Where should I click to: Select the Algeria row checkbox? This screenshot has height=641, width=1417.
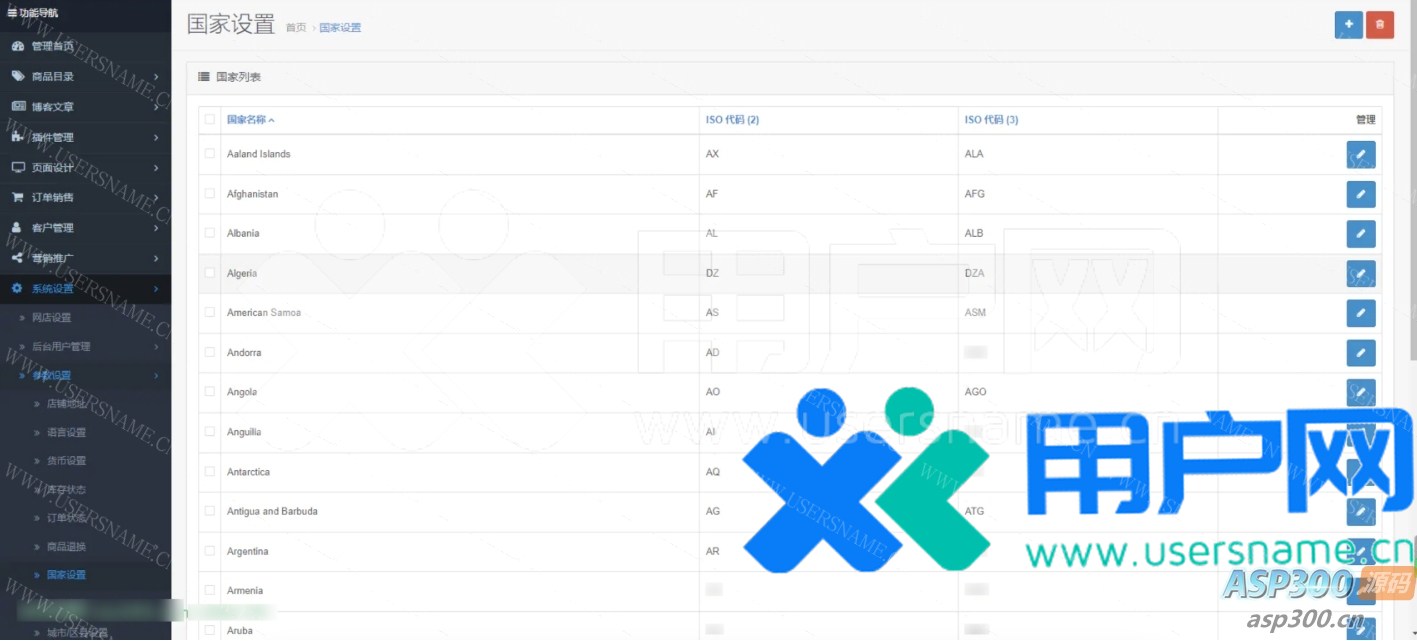tap(209, 273)
